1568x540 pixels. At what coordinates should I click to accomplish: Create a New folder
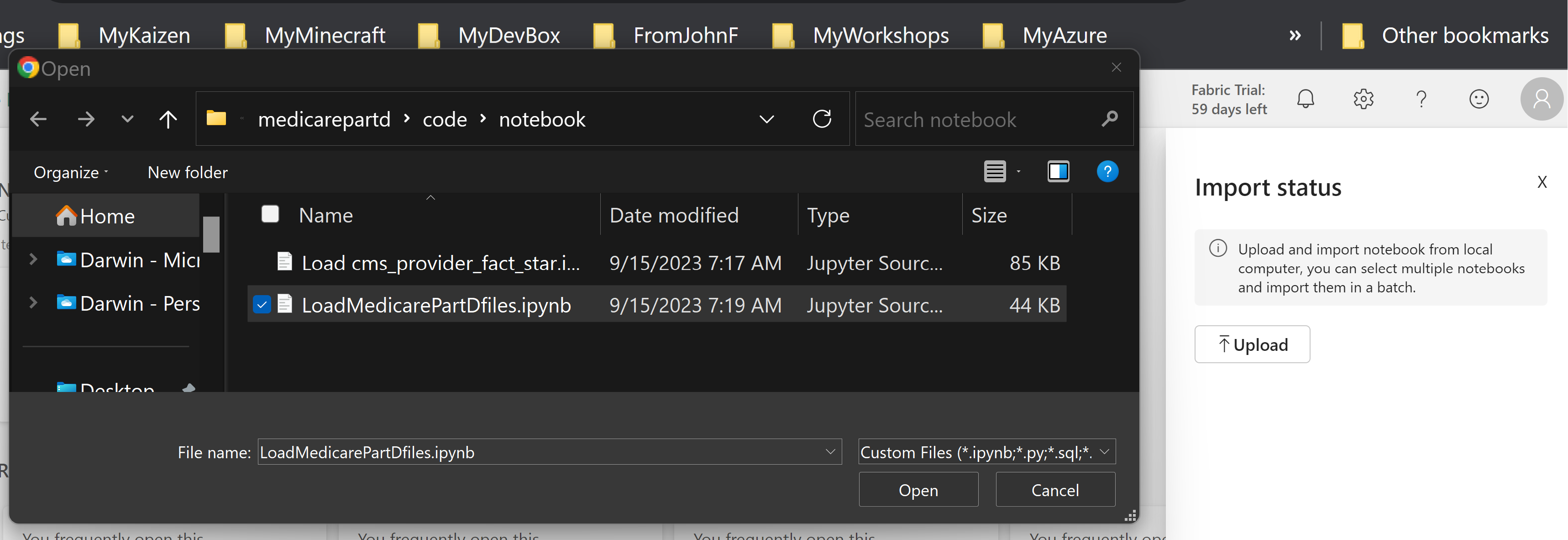[x=188, y=173]
